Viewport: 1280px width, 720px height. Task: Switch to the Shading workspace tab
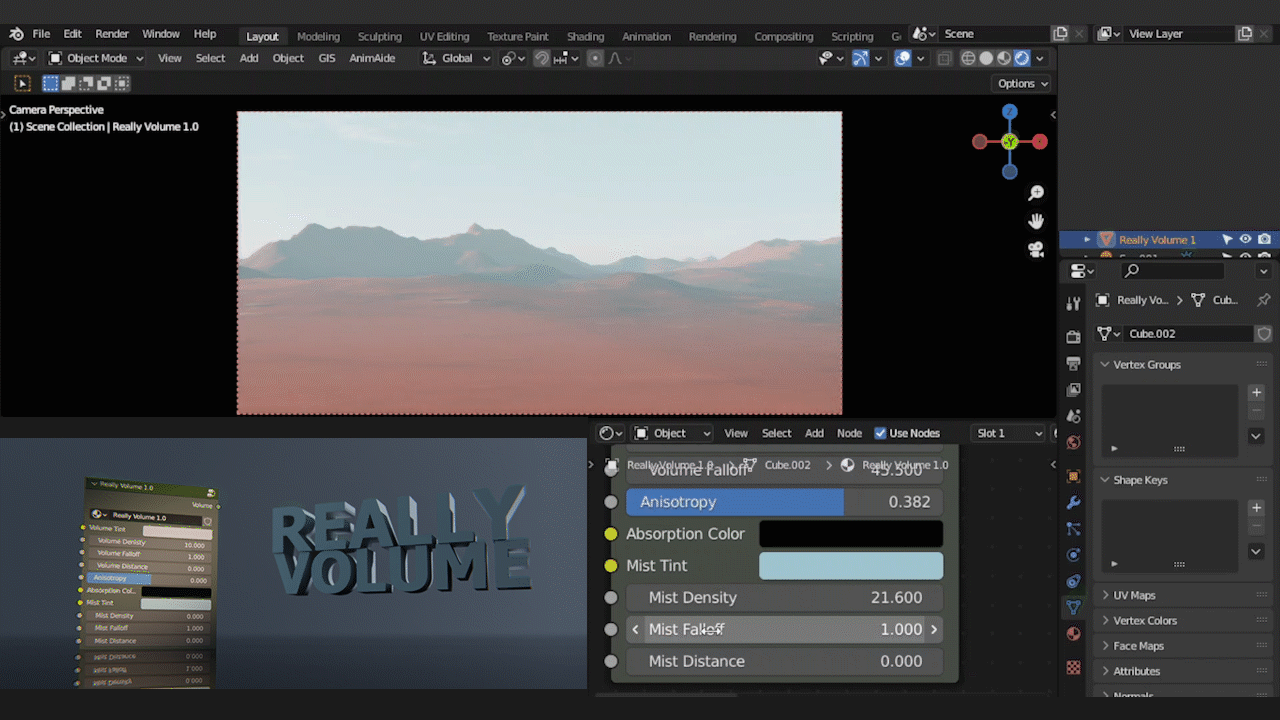click(x=585, y=36)
